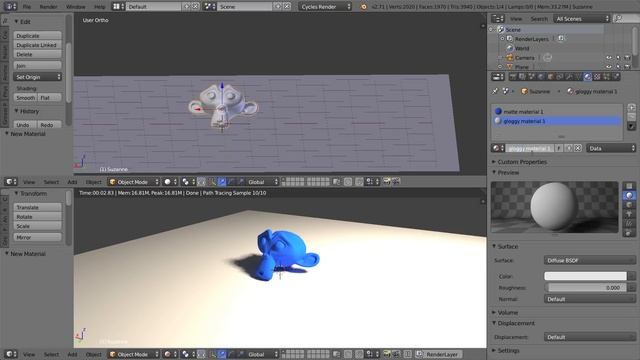The width and height of the screenshot is (640, 360).
Task: Add a new screen layout next to Default
Action: point(187,7)
